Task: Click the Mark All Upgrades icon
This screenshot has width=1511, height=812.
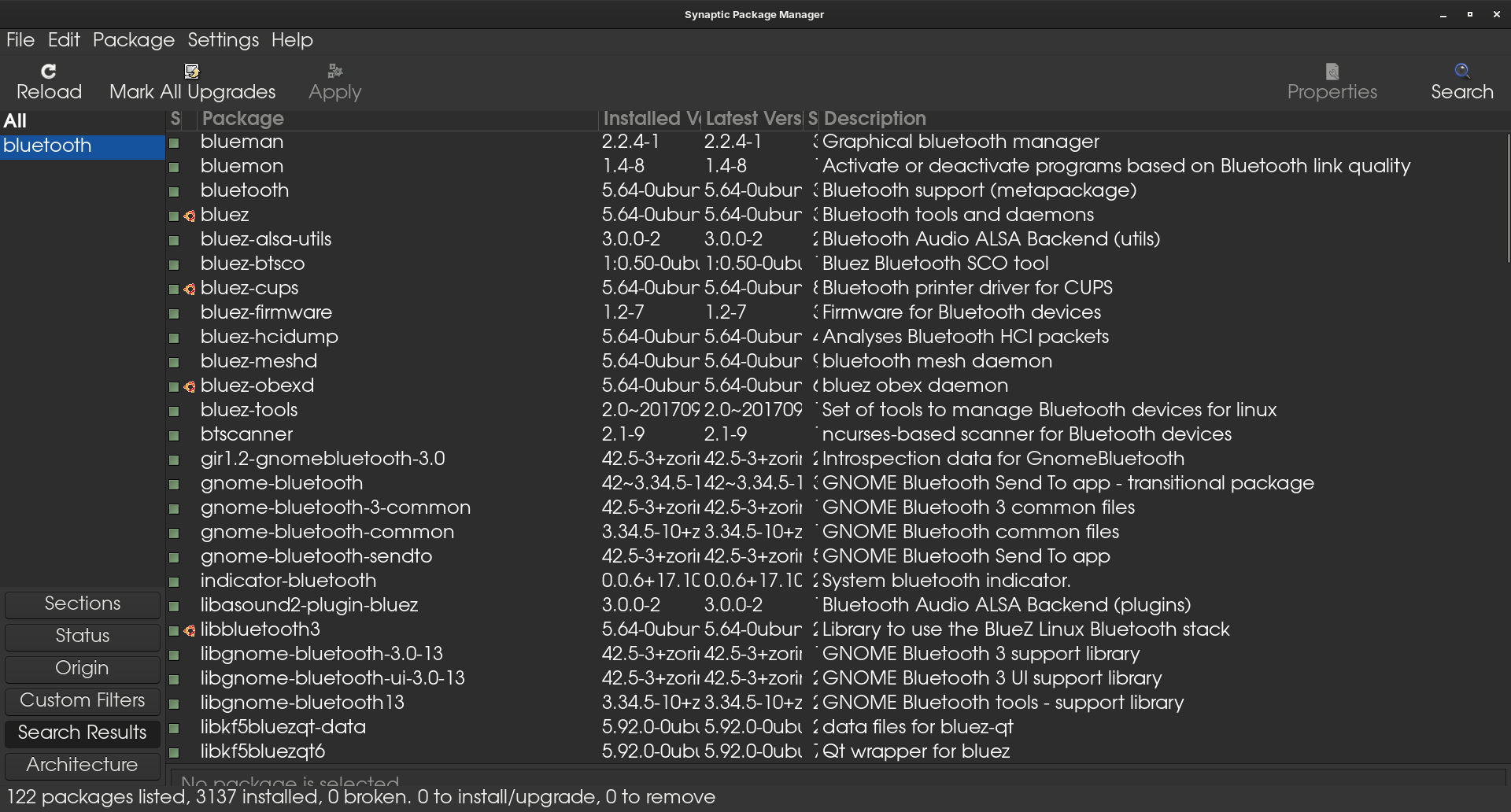Action: (x=192, y=72)
